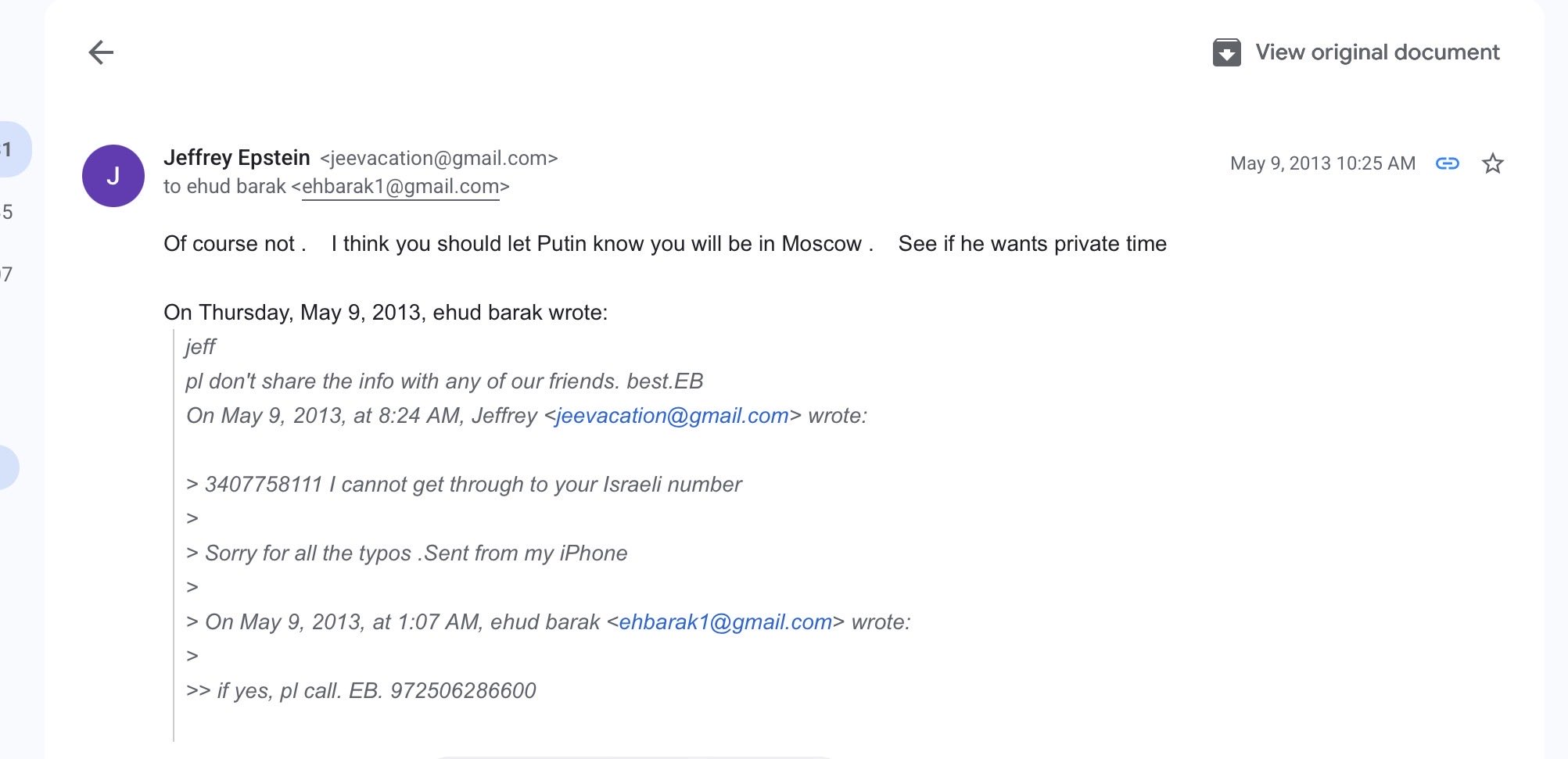1568x759 pixels.
Task: Click the May 9, 2013 10:25 AM timestamp
Action: coord(1322,163)
